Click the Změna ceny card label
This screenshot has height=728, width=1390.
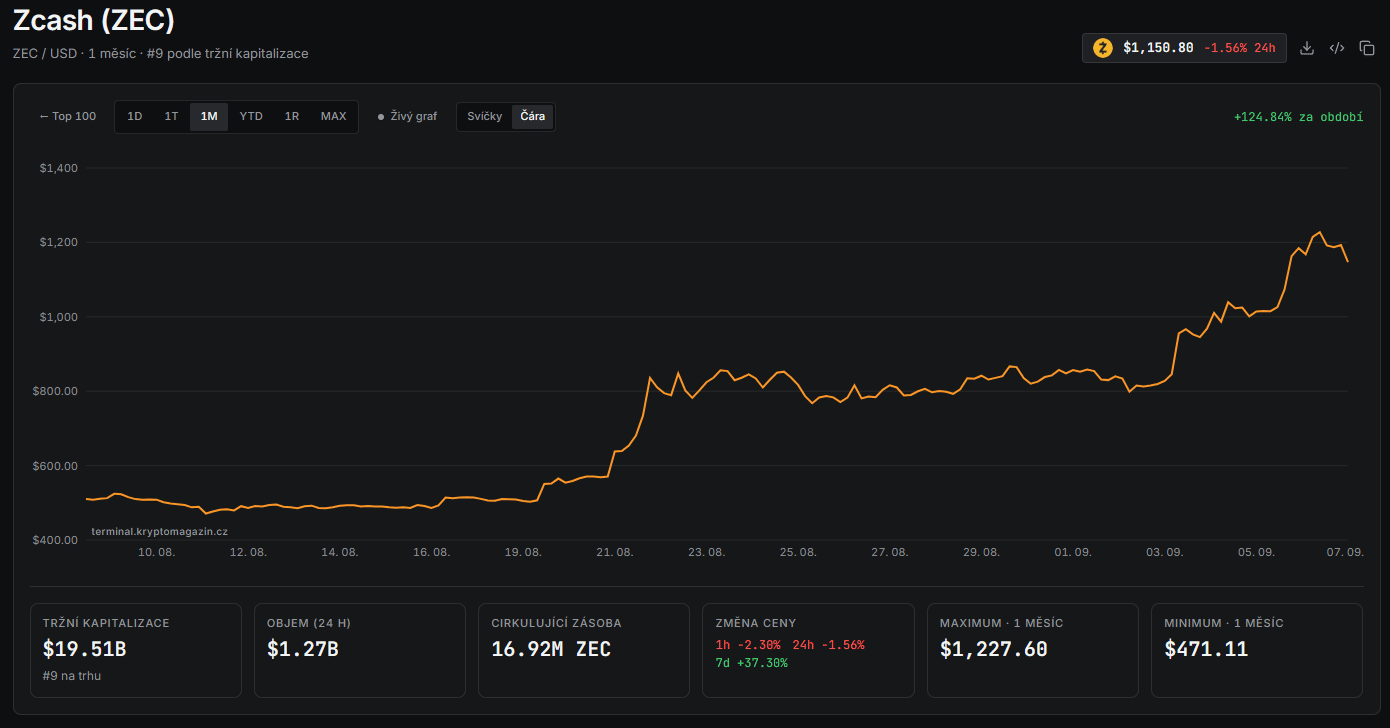(x=756, y=623)
